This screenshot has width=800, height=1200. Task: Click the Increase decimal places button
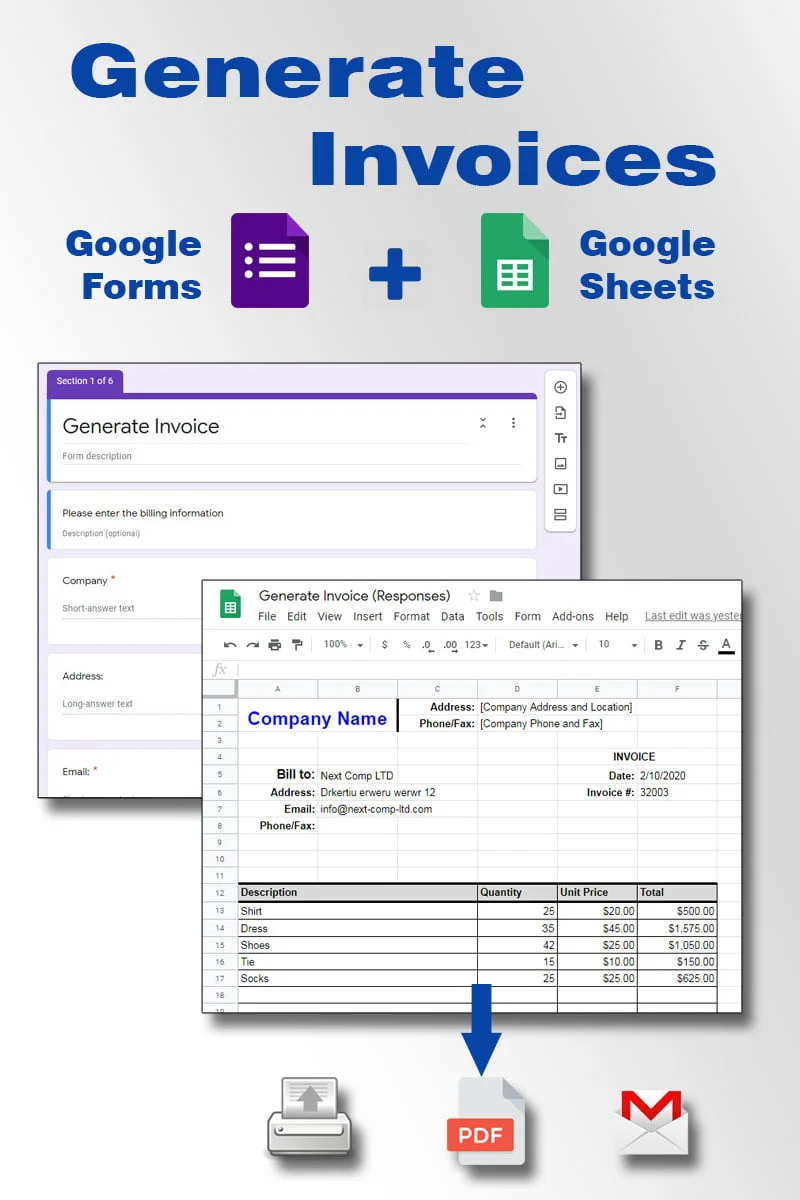point(450,645)
